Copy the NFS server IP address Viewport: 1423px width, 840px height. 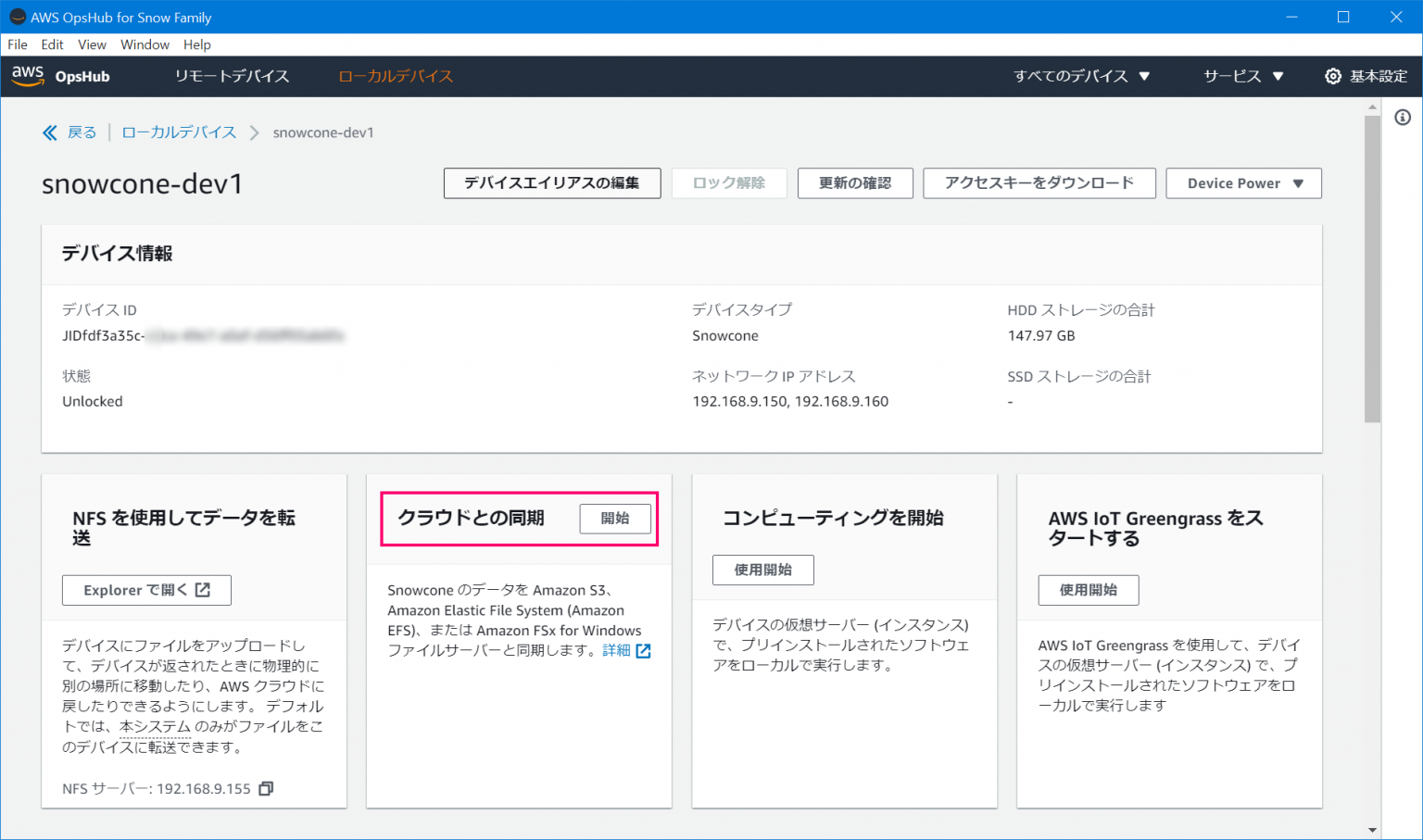pyautogui.click(x=265, y=788)
